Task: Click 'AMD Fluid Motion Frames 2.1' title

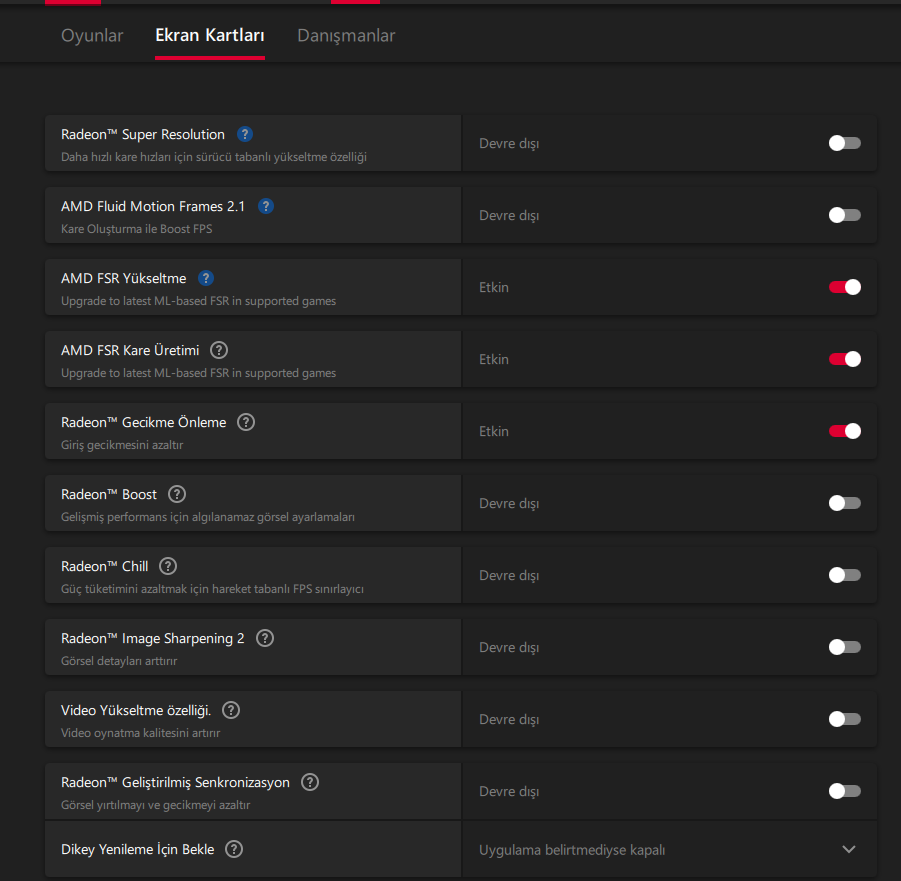Action: [153, 206]
